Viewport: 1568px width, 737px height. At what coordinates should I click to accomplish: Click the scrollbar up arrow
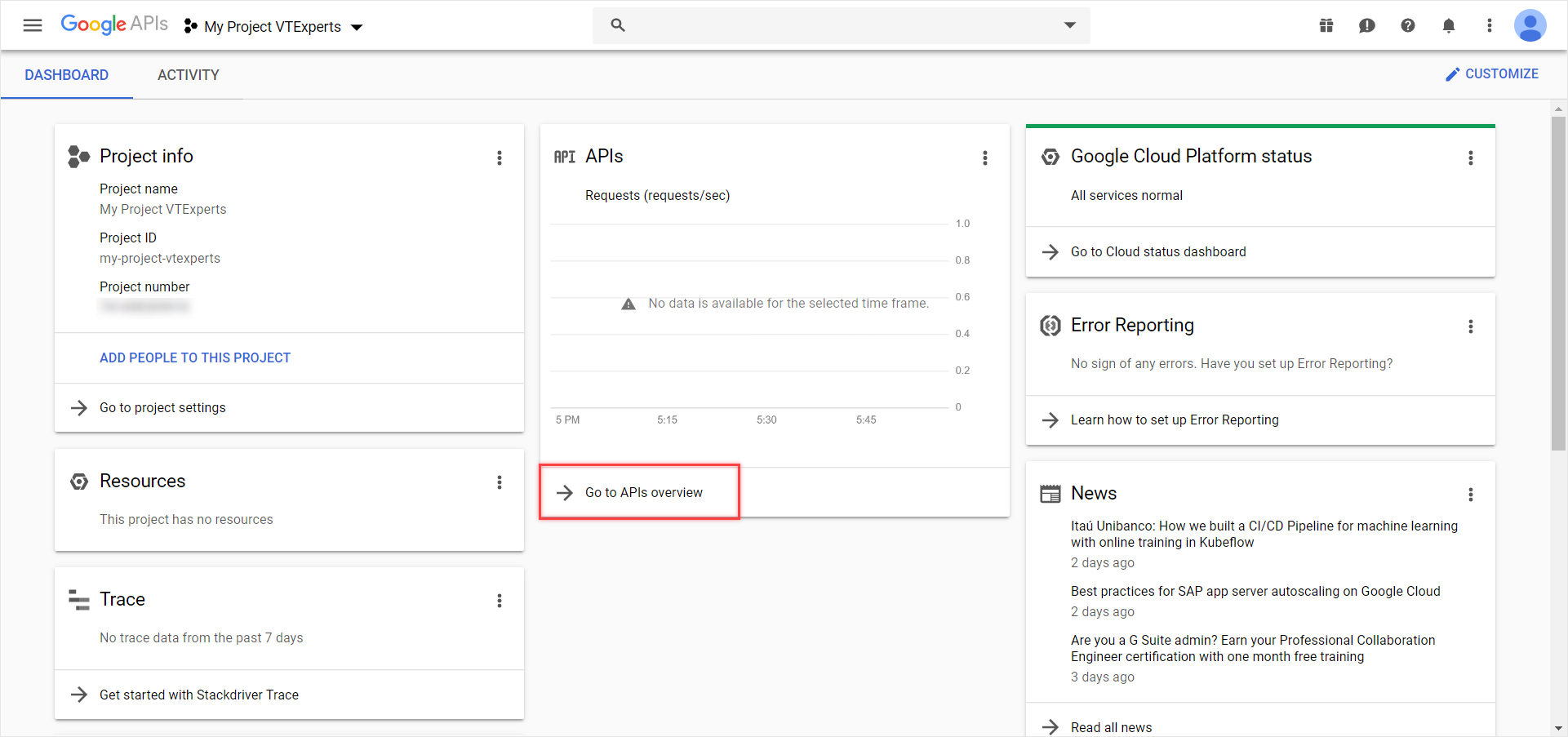[x=1558, y=109]
